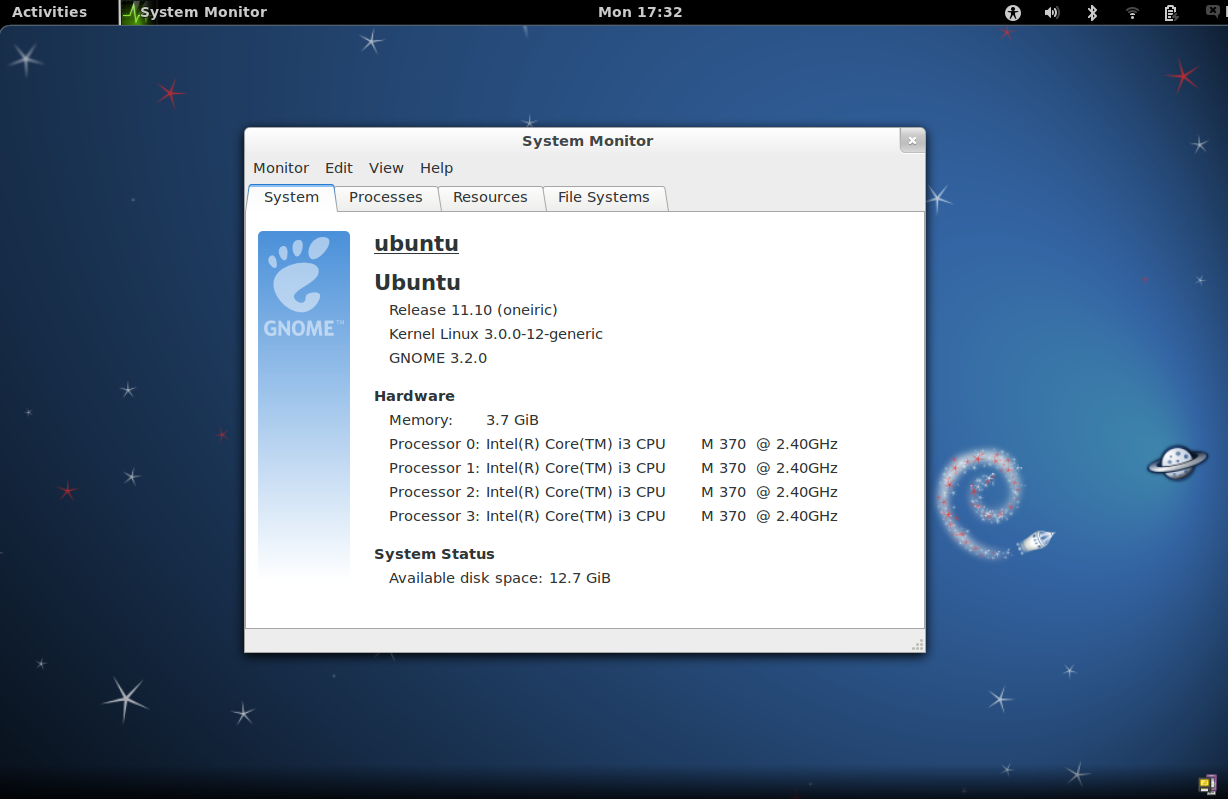Click the GNOME 3.2.0 version line
The width and height of the screenshot is (1228, 799).
(438, 358)
